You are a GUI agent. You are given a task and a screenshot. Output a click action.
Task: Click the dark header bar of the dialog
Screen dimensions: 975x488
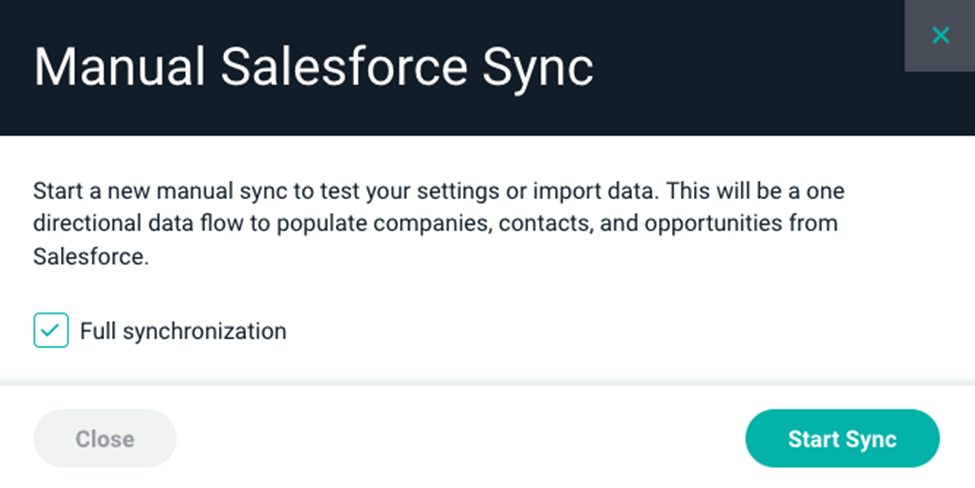pos(488,67)
